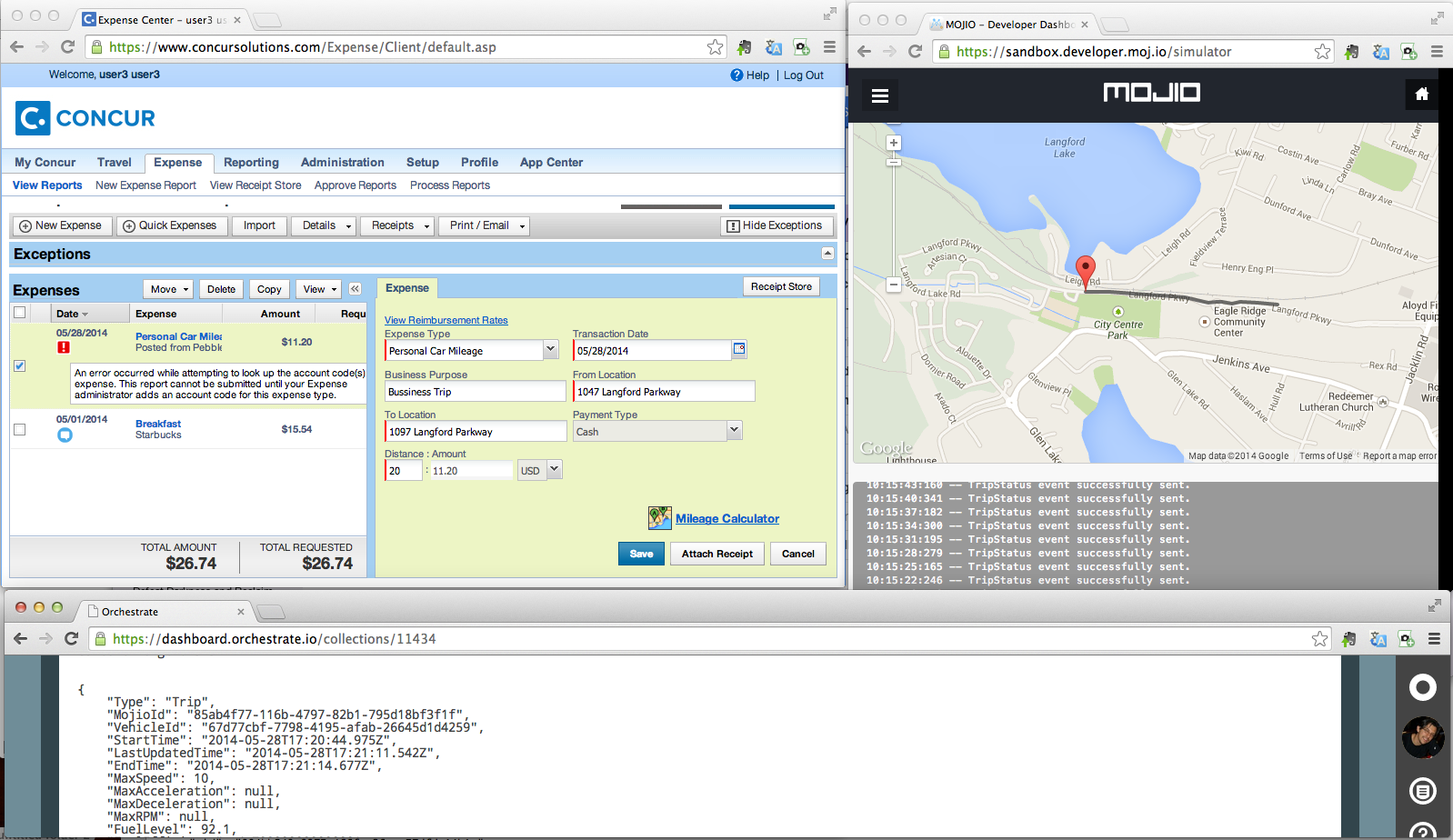Click the red exception warning icon
Image resolution: width=1453 pixels, height=840 pixels.
click(64, 347)
